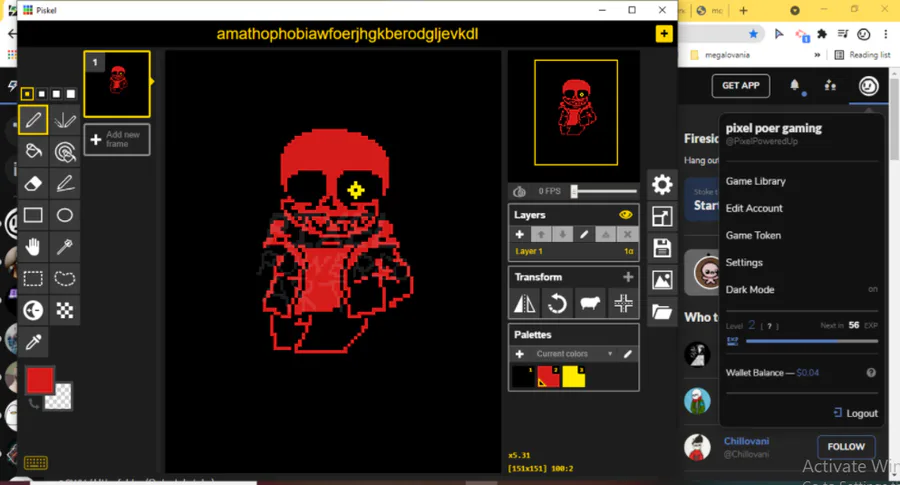The width and height of the screenshot is (900, 485).
Task: Click the move layer down arrow
Action: (562, 234)
